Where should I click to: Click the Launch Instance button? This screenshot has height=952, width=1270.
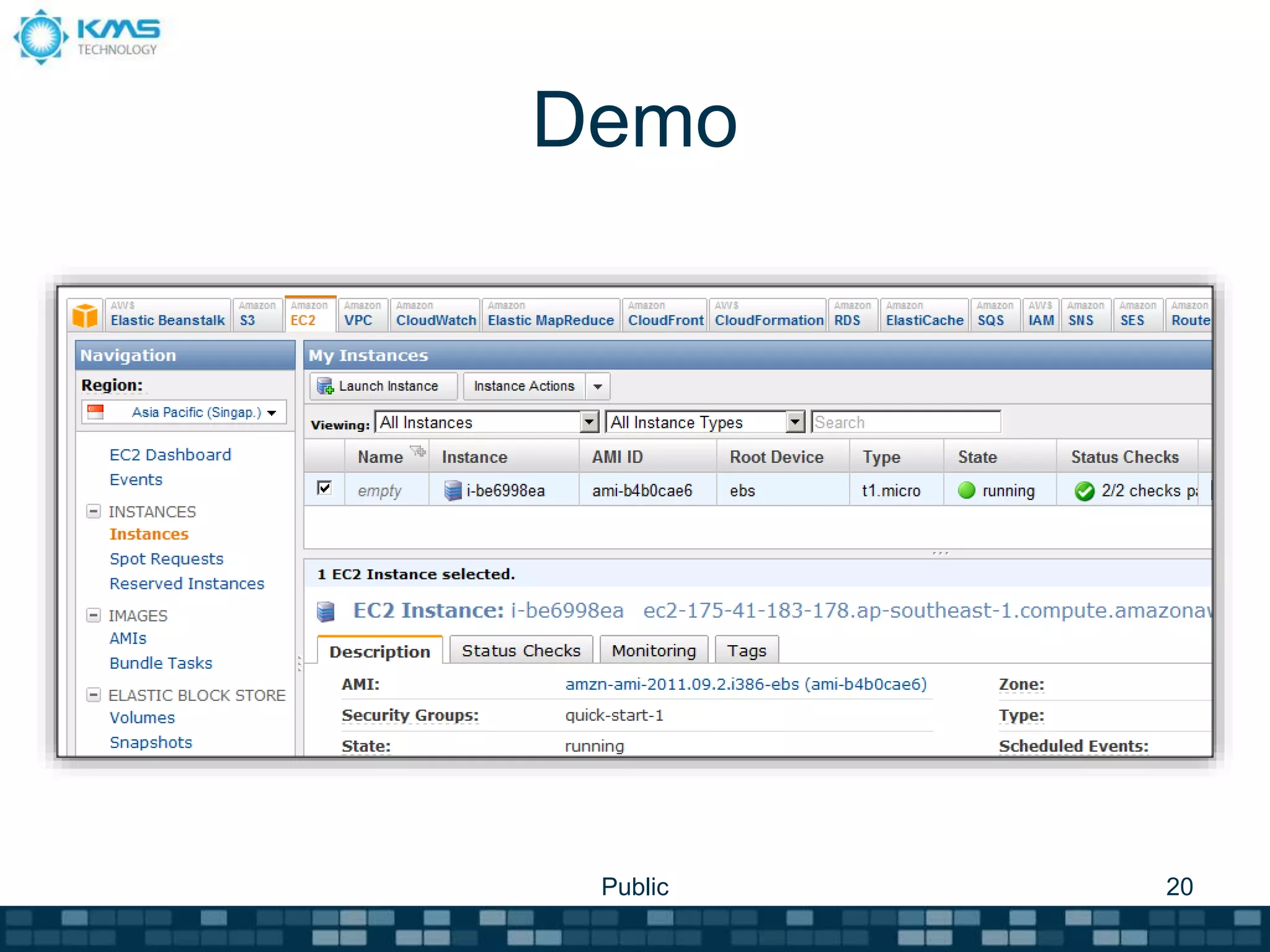pos(383,386)
